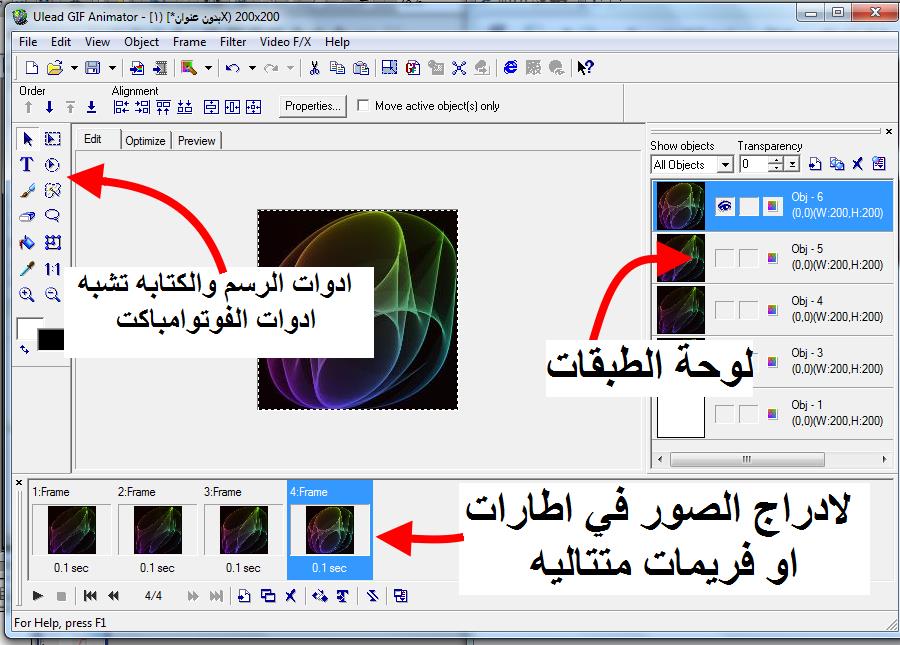This screenshot has height=645, width=900.
Task: Hide Obj - 6 using eye icon
Action: (x=725, y=206)
